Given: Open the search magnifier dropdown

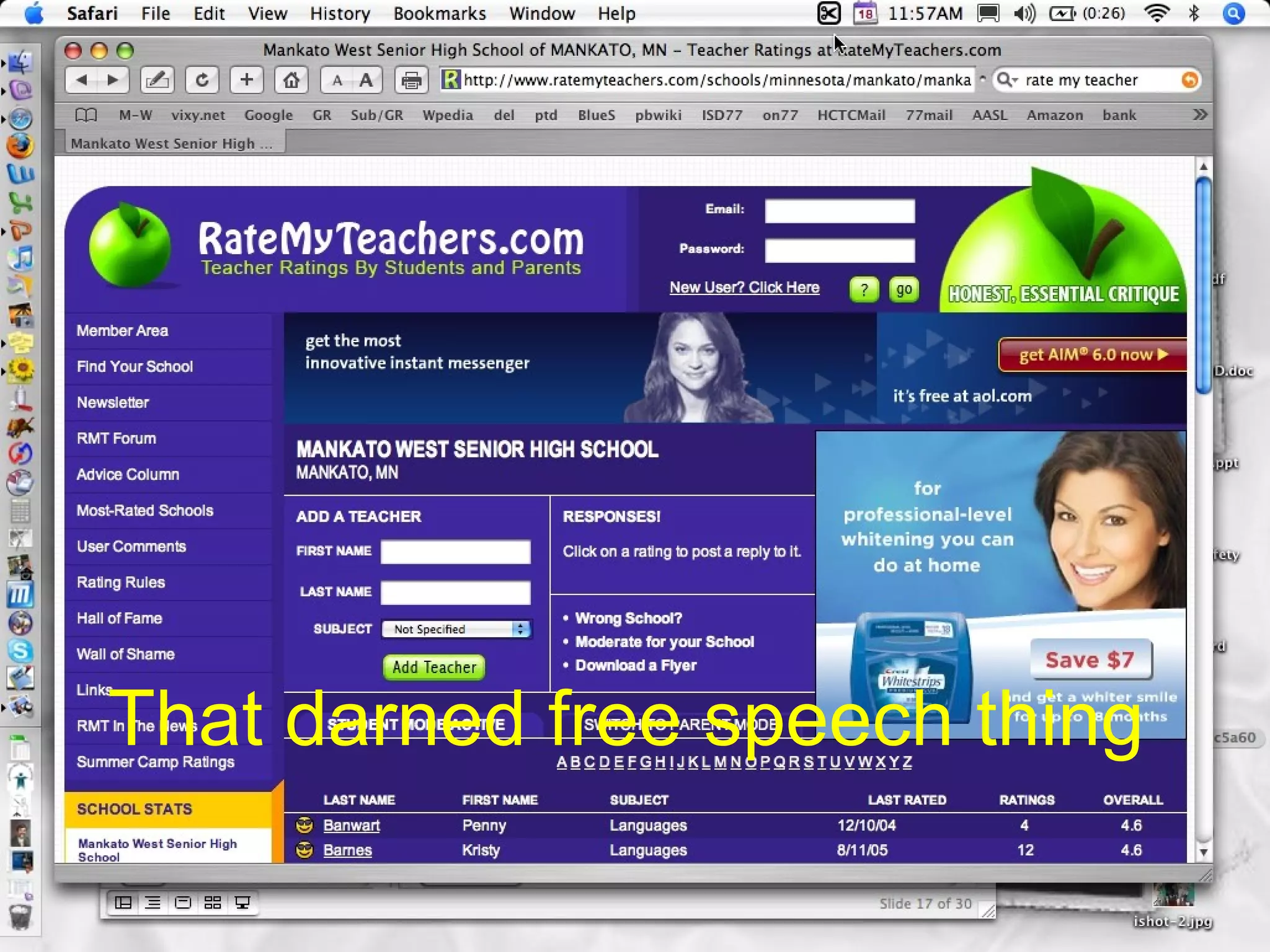Looking at the screenshot, I should (1007, 80).
